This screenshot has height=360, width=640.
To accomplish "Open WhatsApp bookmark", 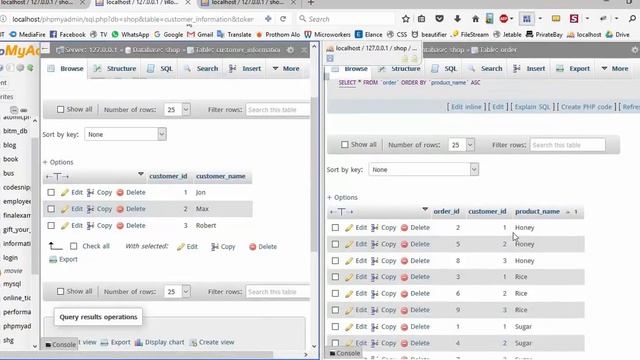I will [130, 35].
